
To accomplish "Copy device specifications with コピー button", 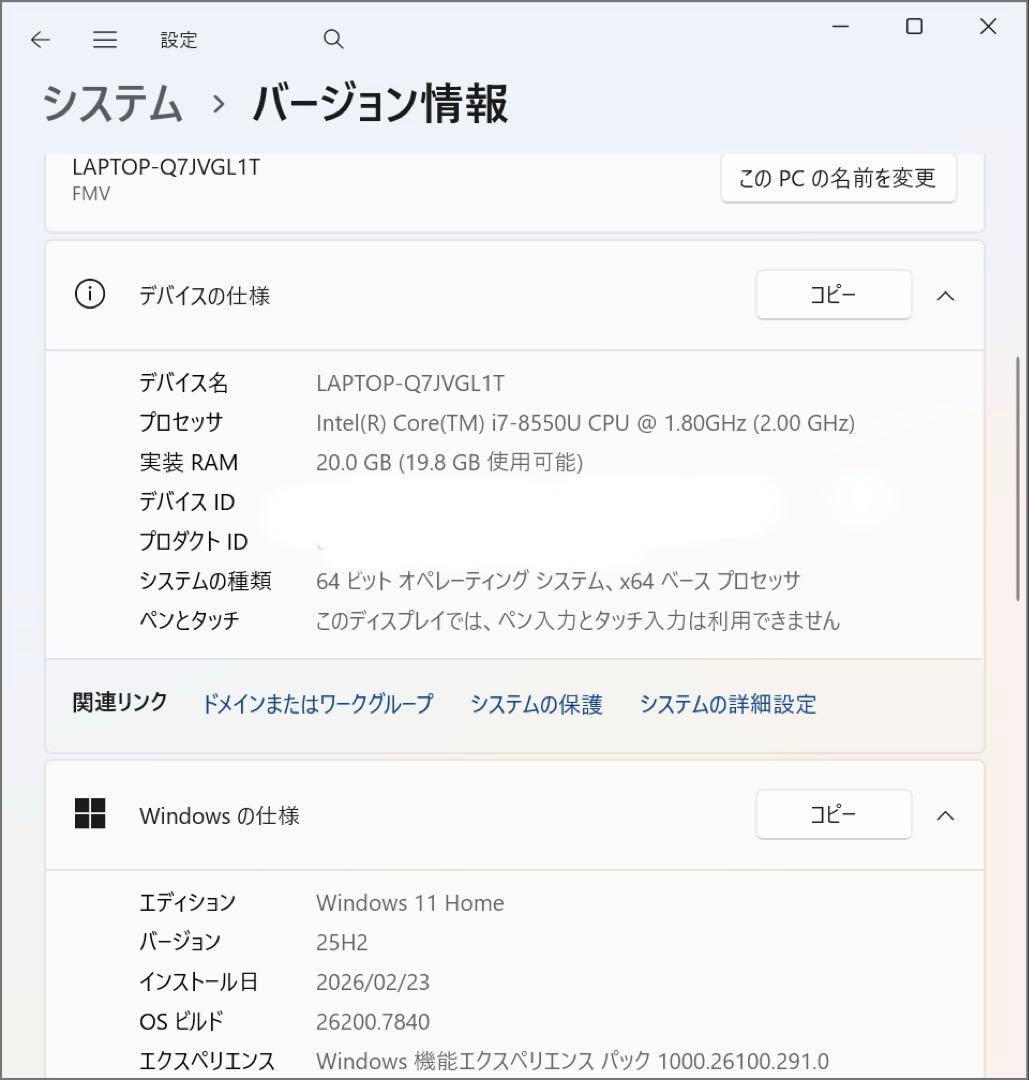I will (833, 295).
